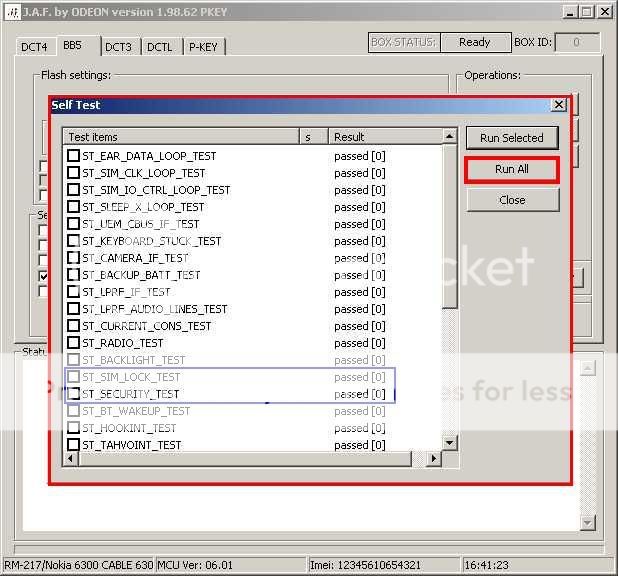
Task: Tick the ST_LPRF_IF_TEST checkbox
Action: click(73, 292)
